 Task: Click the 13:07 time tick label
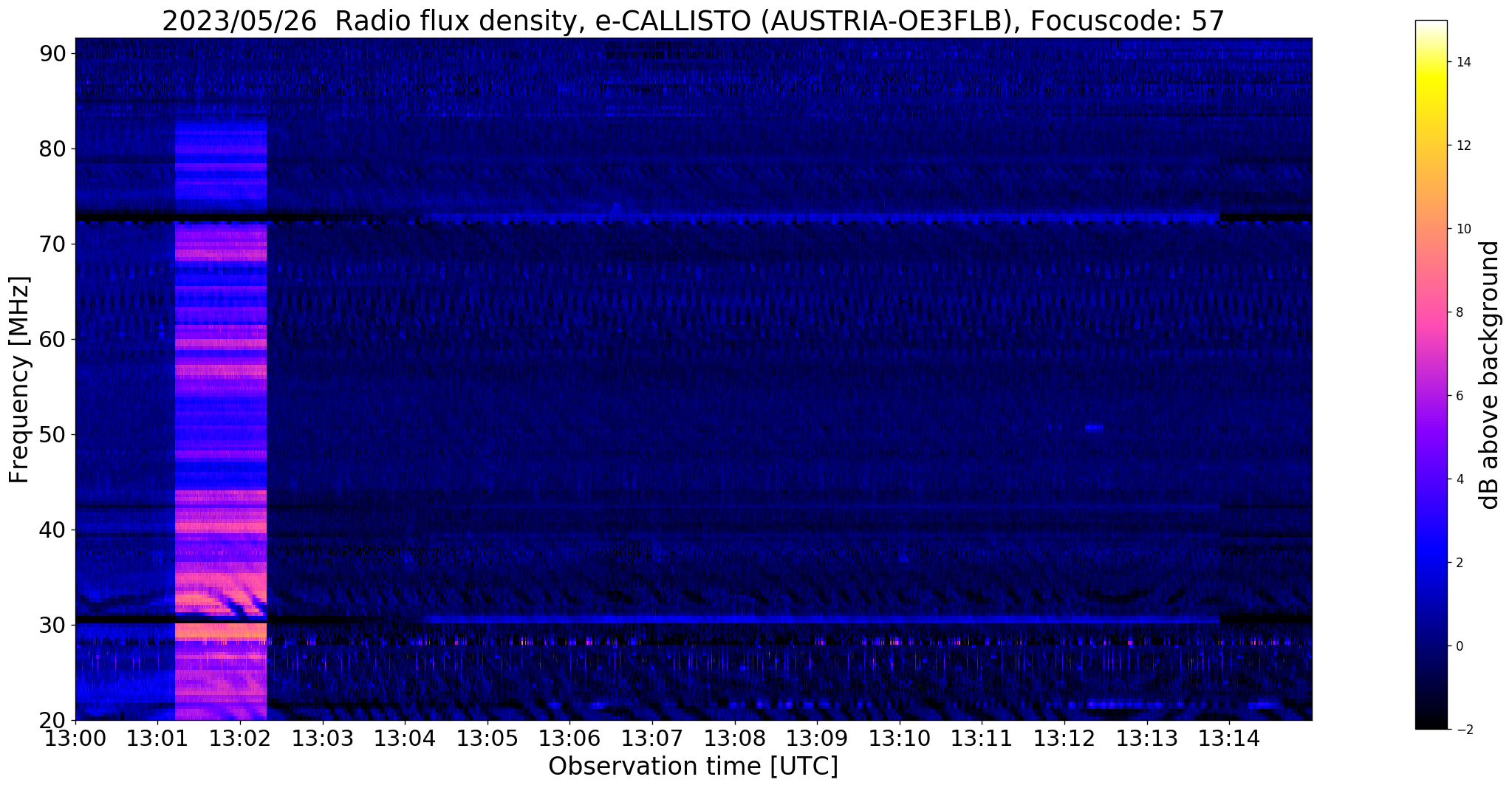[x=652, y=739]
